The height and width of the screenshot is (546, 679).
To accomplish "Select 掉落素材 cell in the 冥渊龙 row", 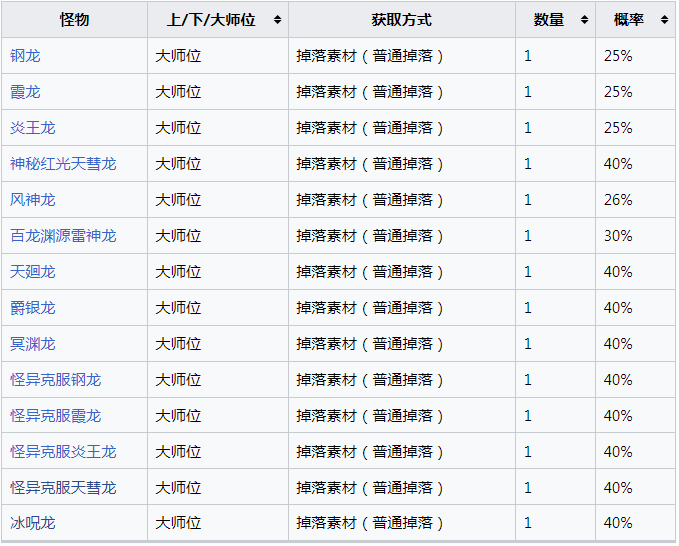I will (402, 343).
